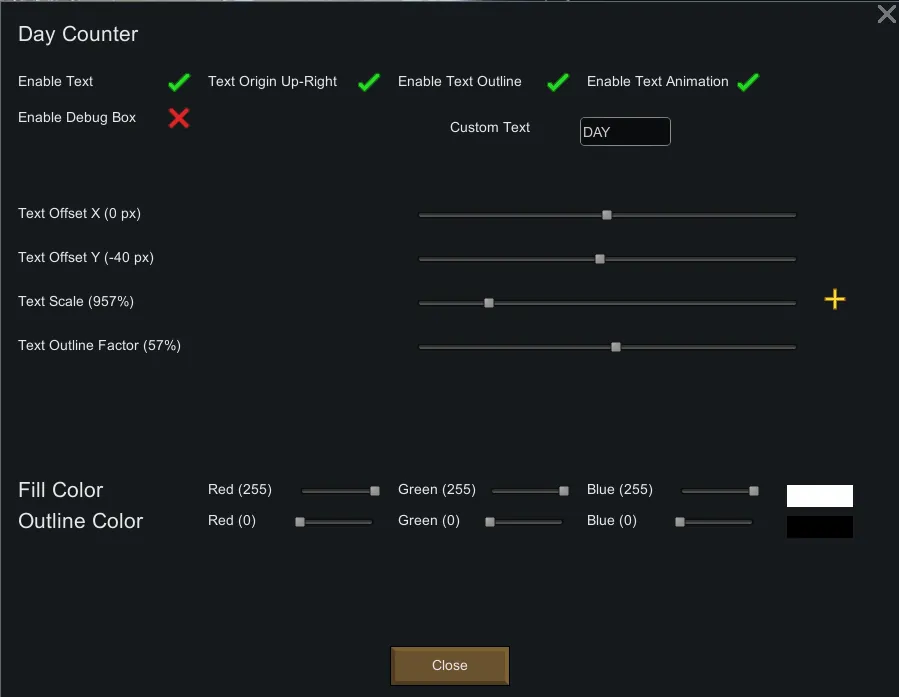Click the Text Outline Factor slider handle
Image resolution: width=899 pixels, height=697 pixels.
616,347
